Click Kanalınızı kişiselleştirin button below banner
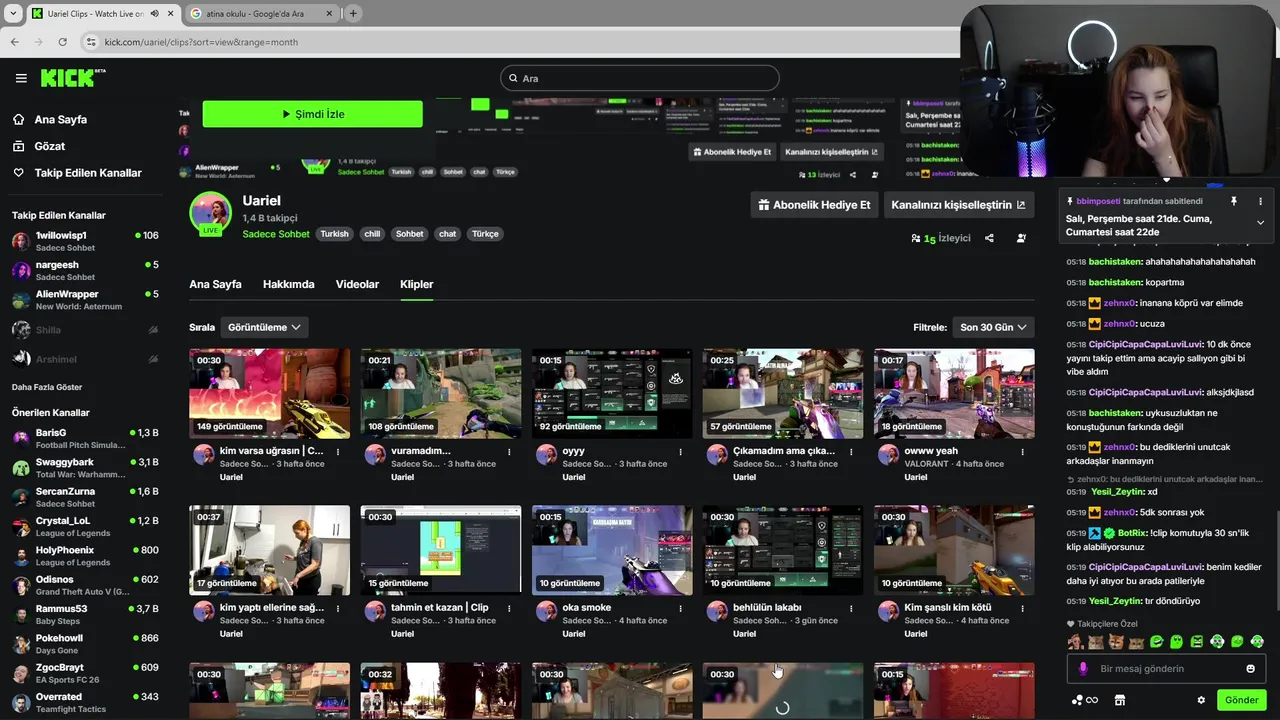Screen dimensions: 1280x720 coord(958,205)
